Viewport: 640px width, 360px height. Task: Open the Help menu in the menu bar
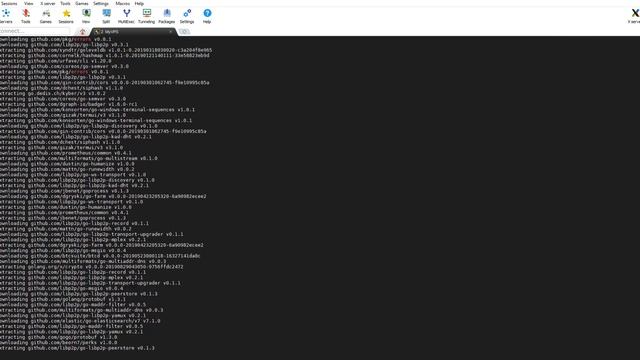(x=139, y=3)
